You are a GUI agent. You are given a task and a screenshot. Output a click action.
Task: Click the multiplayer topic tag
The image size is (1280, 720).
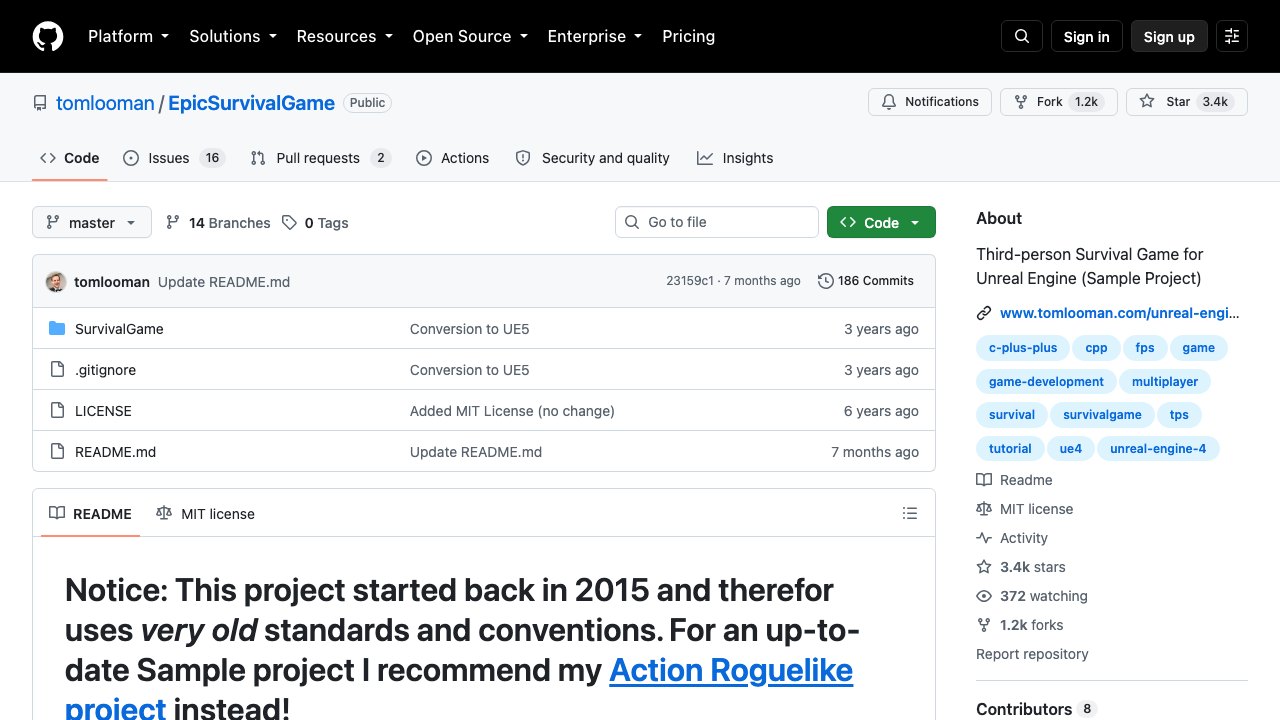coord(1165,382)
